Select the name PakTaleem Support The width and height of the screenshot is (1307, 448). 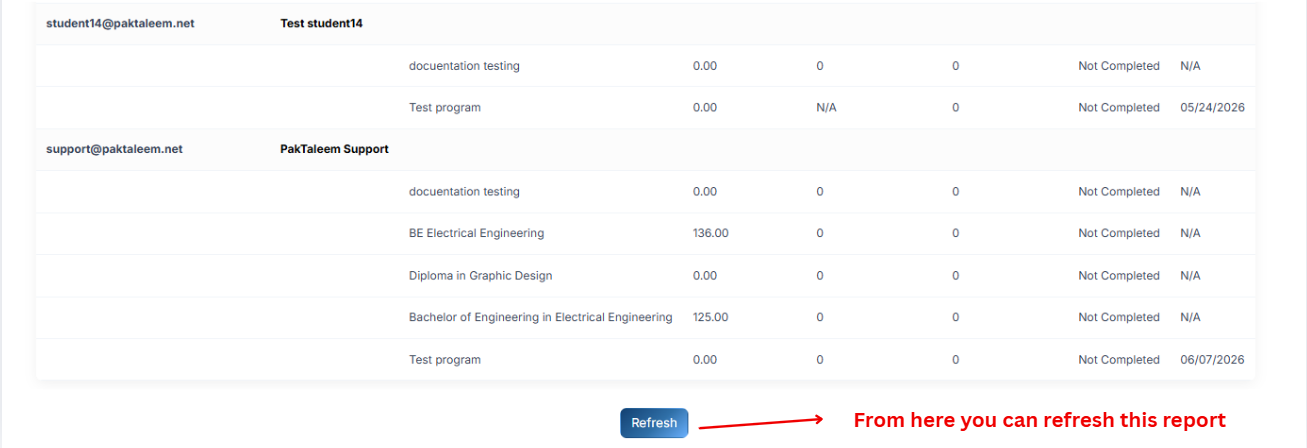334,149
